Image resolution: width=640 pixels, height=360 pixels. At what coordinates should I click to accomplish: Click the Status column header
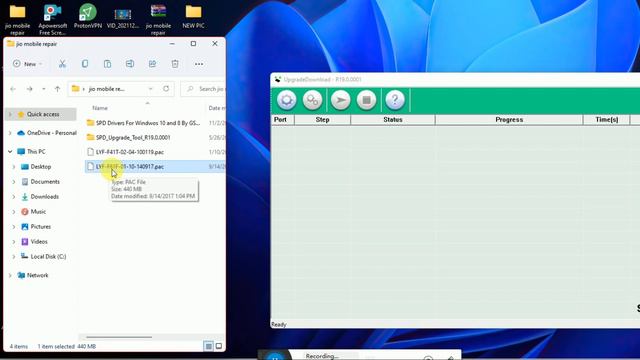pos(393,120)
